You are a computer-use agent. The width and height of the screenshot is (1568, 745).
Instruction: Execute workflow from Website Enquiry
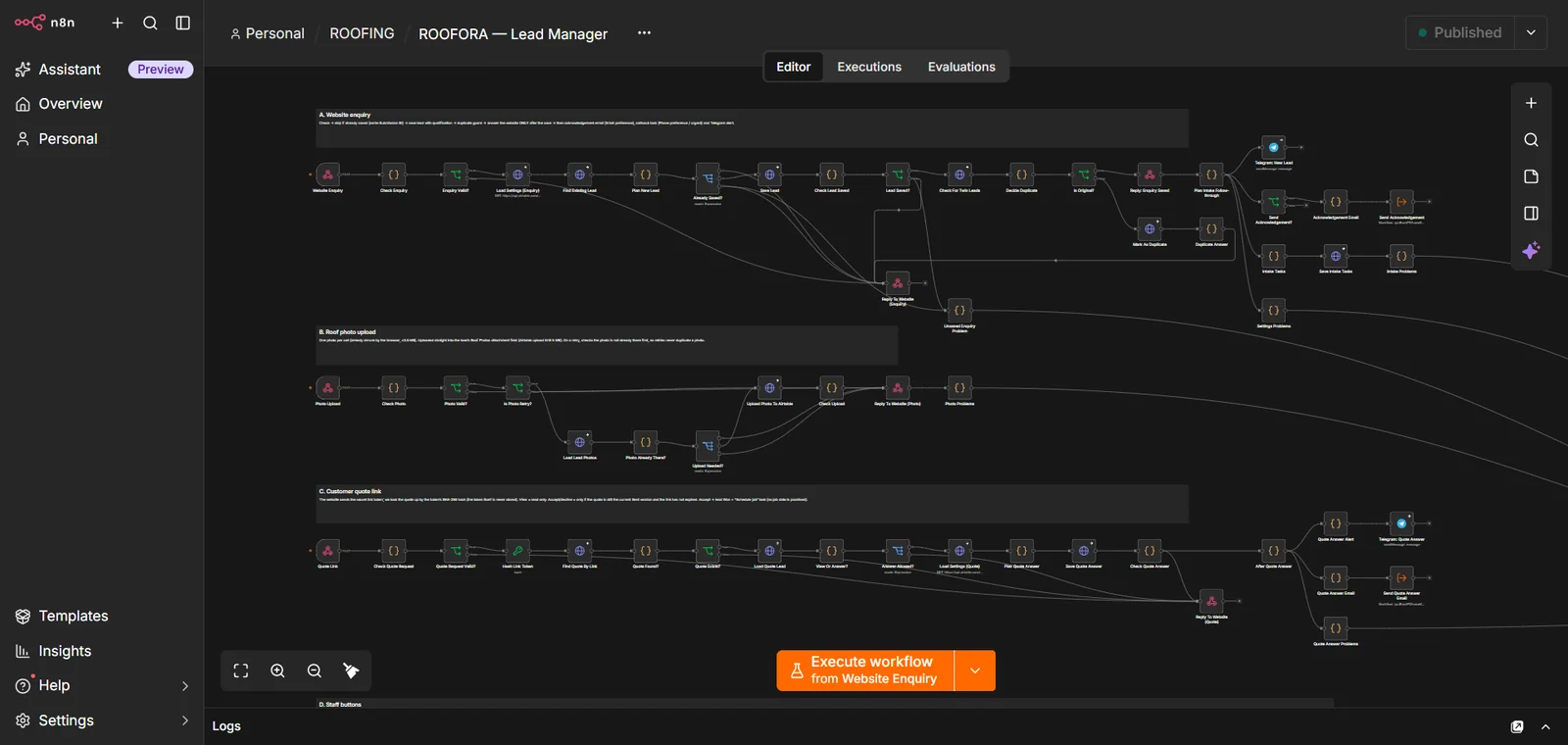865,670
